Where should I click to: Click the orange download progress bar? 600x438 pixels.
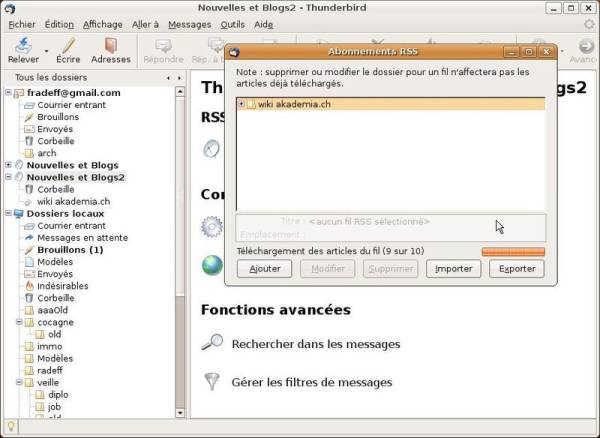coord(513,252)
